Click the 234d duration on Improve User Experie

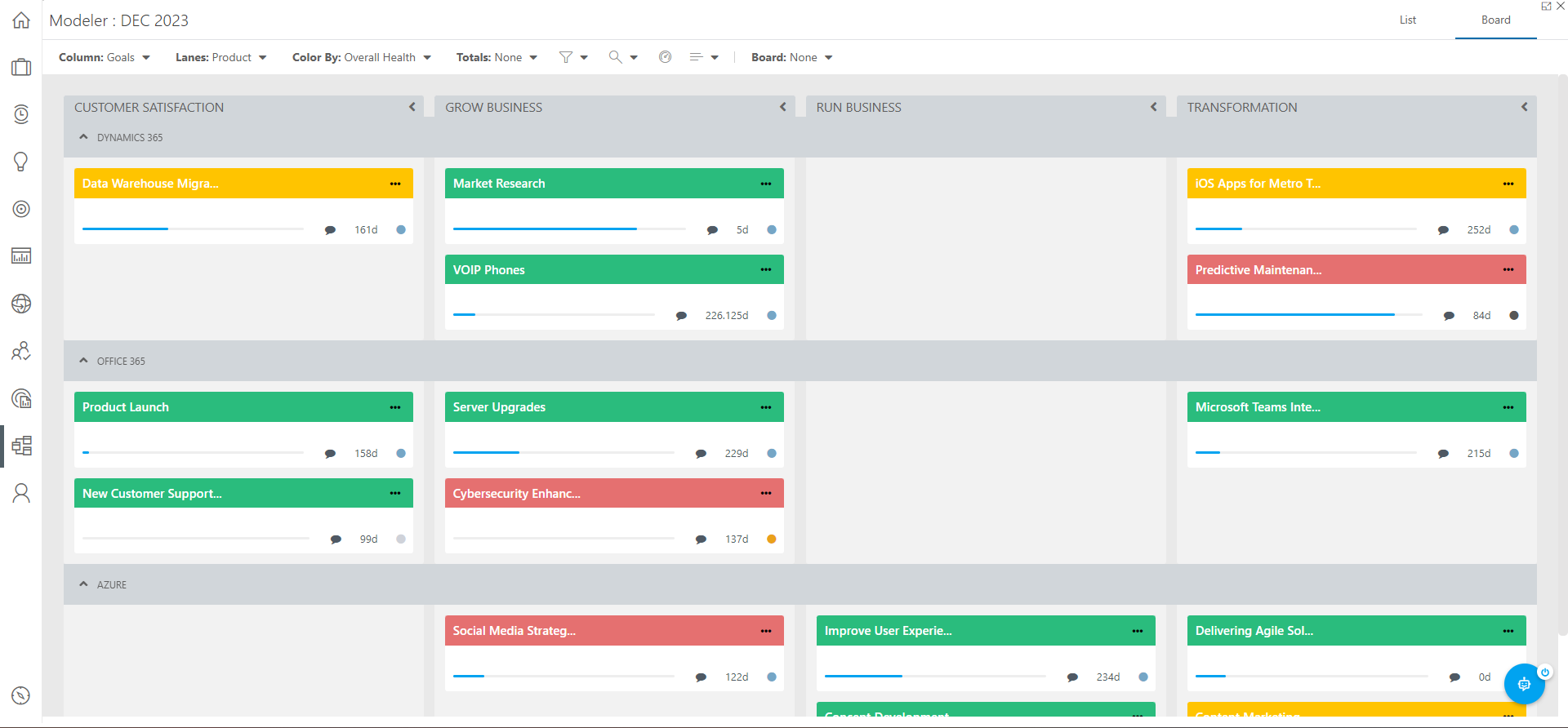1108,677
